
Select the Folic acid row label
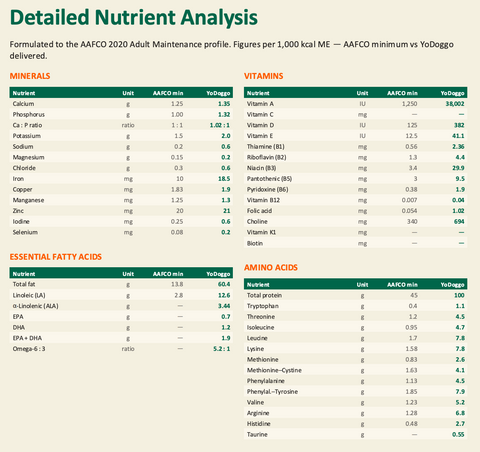click(x=259, y=211)
